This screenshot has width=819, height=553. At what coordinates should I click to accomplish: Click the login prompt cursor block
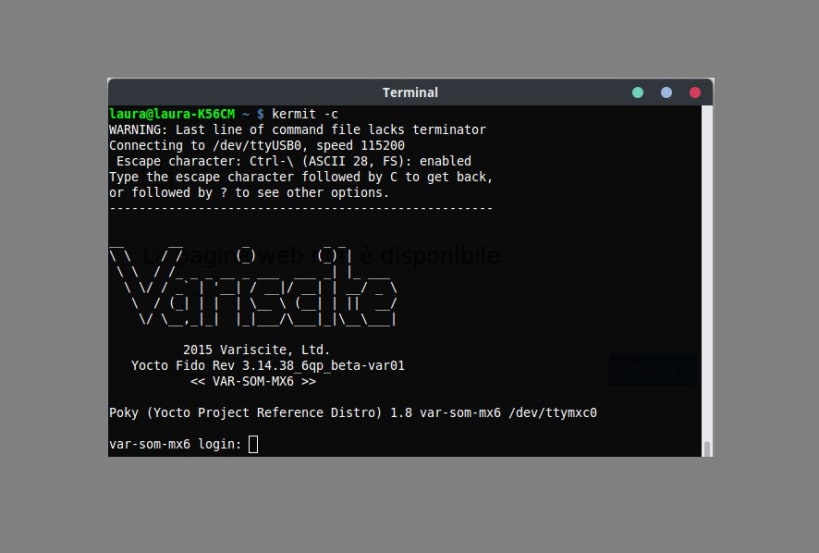coord(253,444)
